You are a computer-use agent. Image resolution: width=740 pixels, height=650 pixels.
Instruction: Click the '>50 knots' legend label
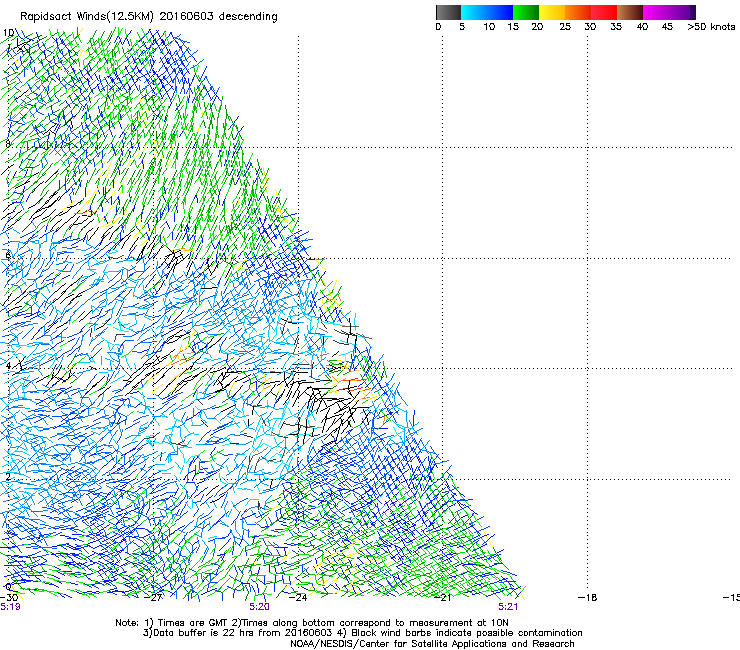click(x=711, y=26)
